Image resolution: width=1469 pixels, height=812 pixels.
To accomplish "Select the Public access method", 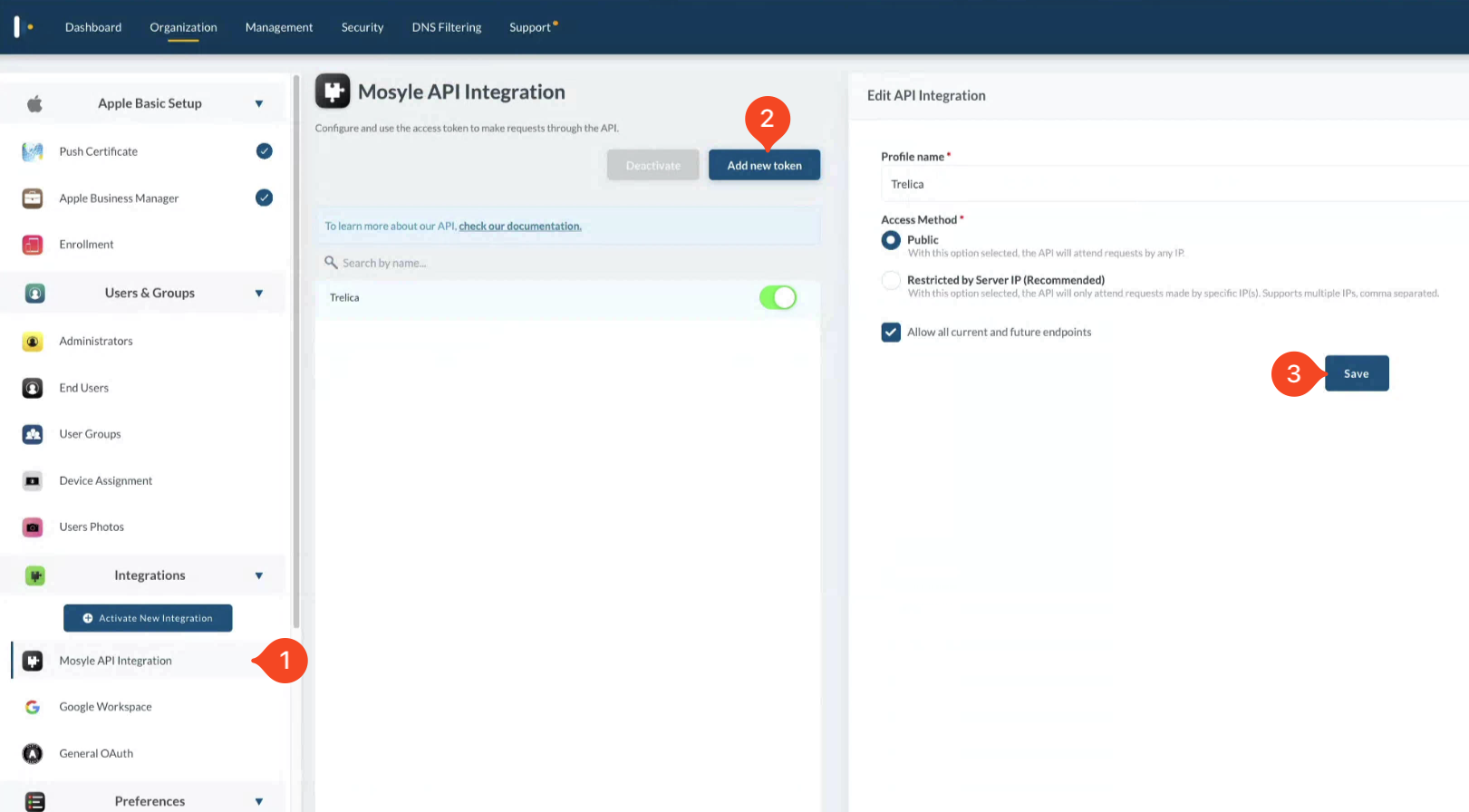I will tap(891, 240).
